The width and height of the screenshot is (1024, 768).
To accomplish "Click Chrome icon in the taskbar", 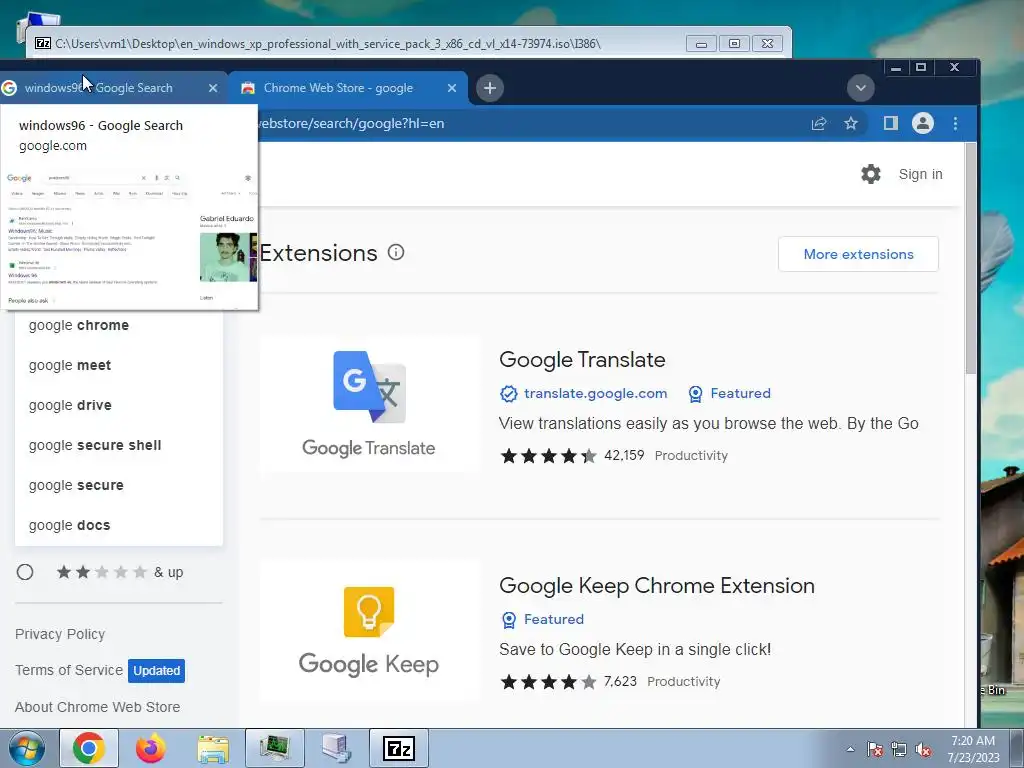I will (x=89, y=748).
